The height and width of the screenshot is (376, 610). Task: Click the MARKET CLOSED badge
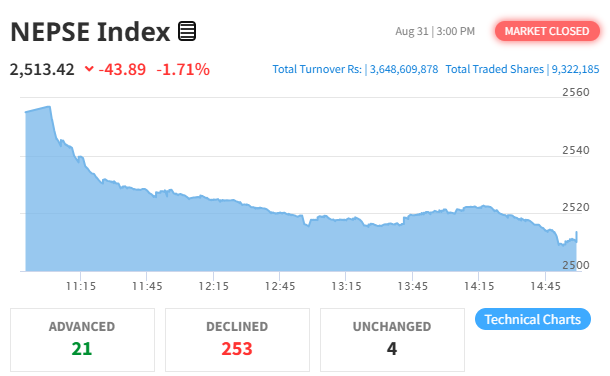coord(547,31)
